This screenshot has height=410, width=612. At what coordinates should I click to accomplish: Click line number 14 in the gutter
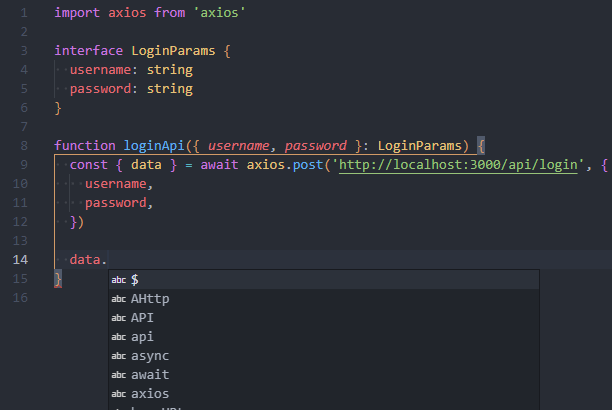pyautogui.click(x=20, y=260)
